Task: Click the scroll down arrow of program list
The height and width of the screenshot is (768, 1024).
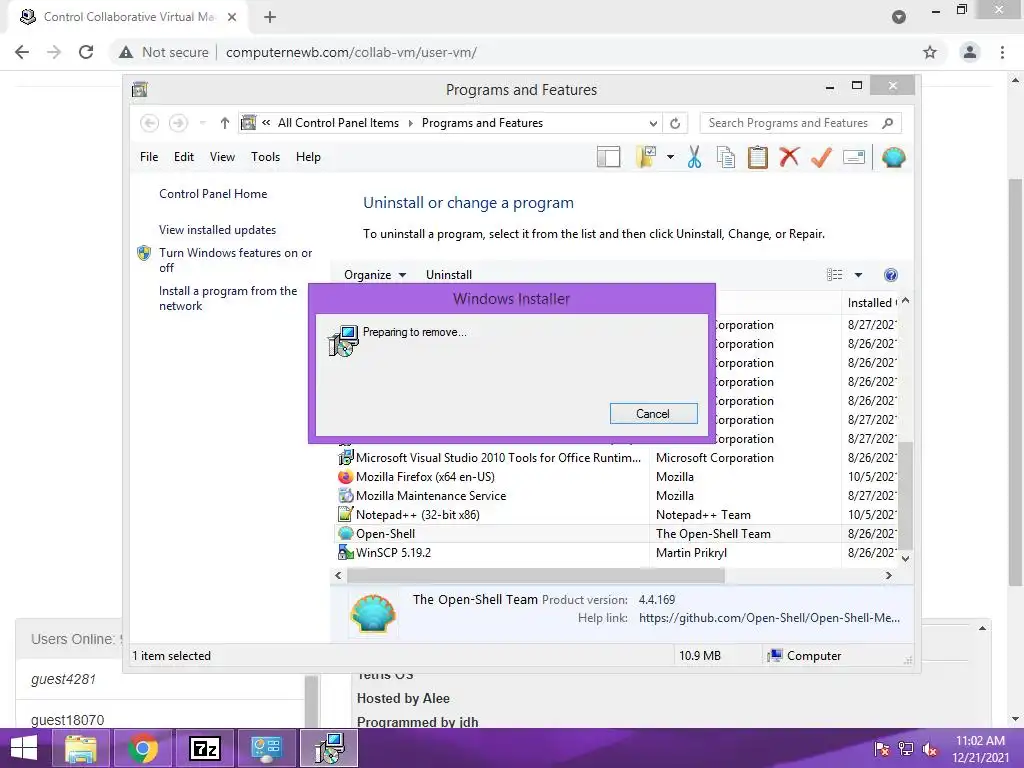Action: (905, 558)
